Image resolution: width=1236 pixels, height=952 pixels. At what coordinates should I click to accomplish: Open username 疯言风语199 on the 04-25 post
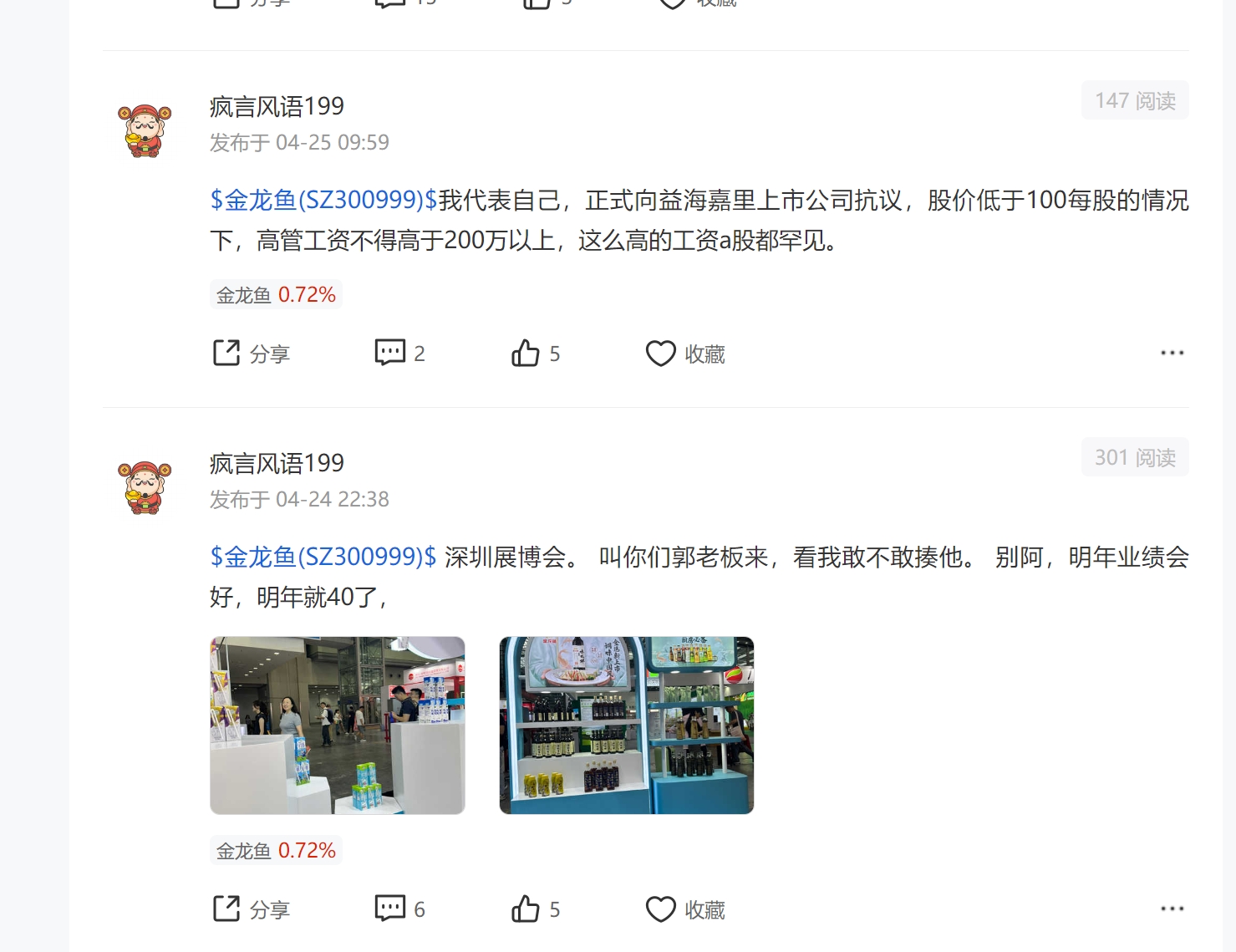(277, 106)
